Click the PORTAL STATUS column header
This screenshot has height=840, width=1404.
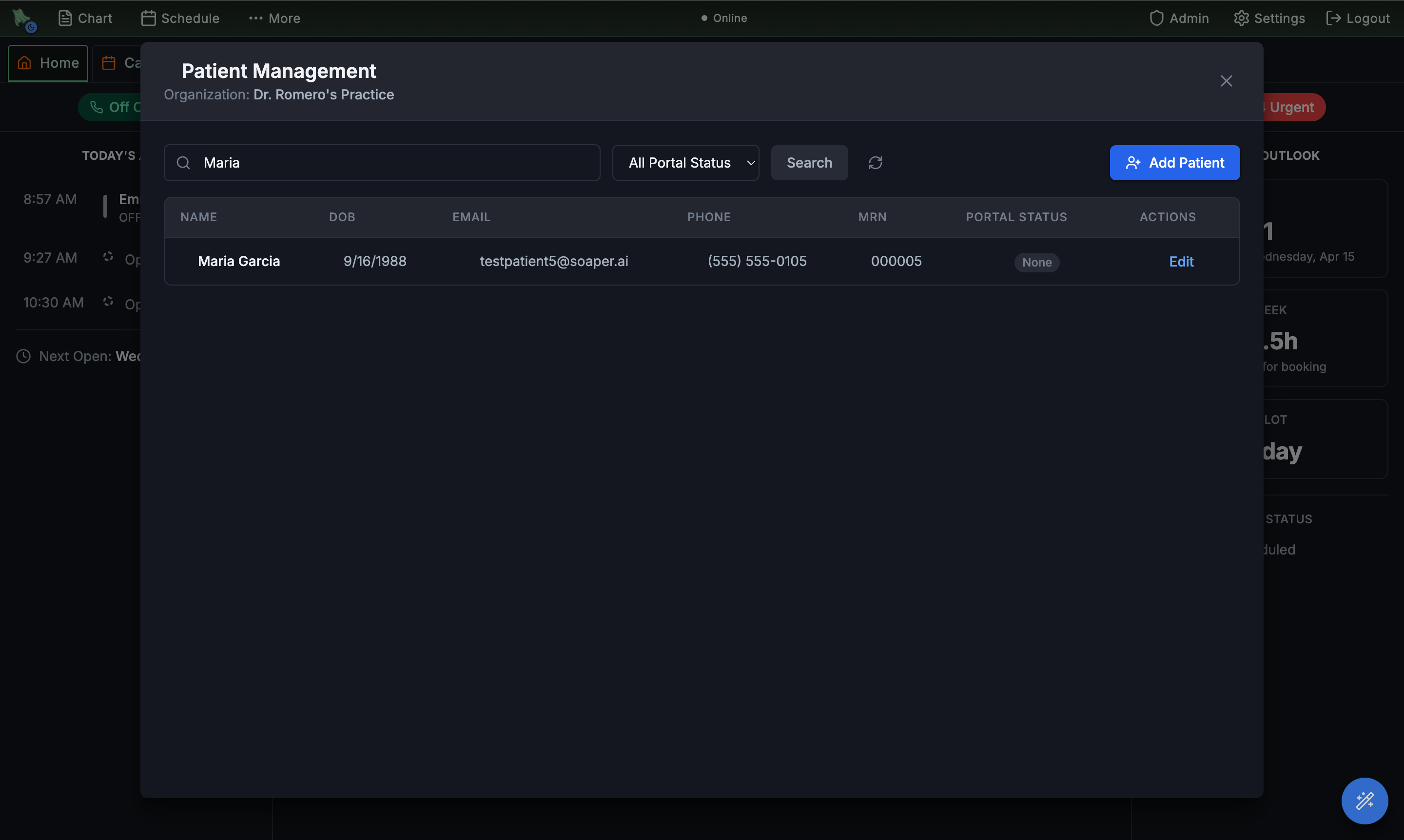coord(1016,217)
